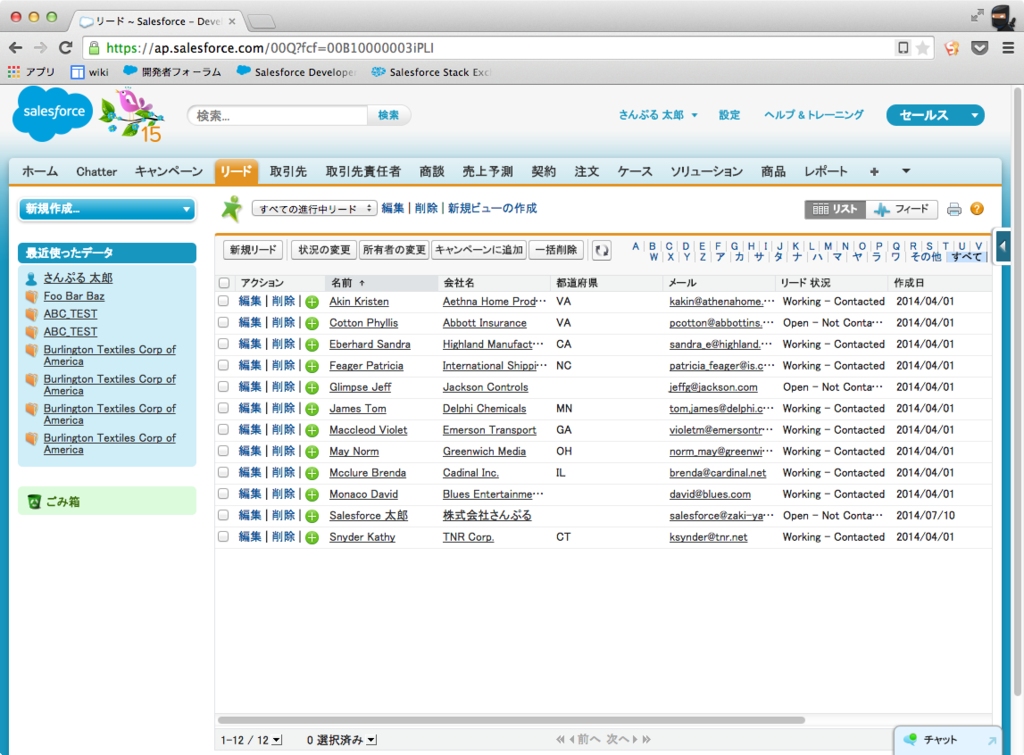This screenshot has height=755, width=1024.
Task: Open the チャット chat panel
Action: point(947,740)
